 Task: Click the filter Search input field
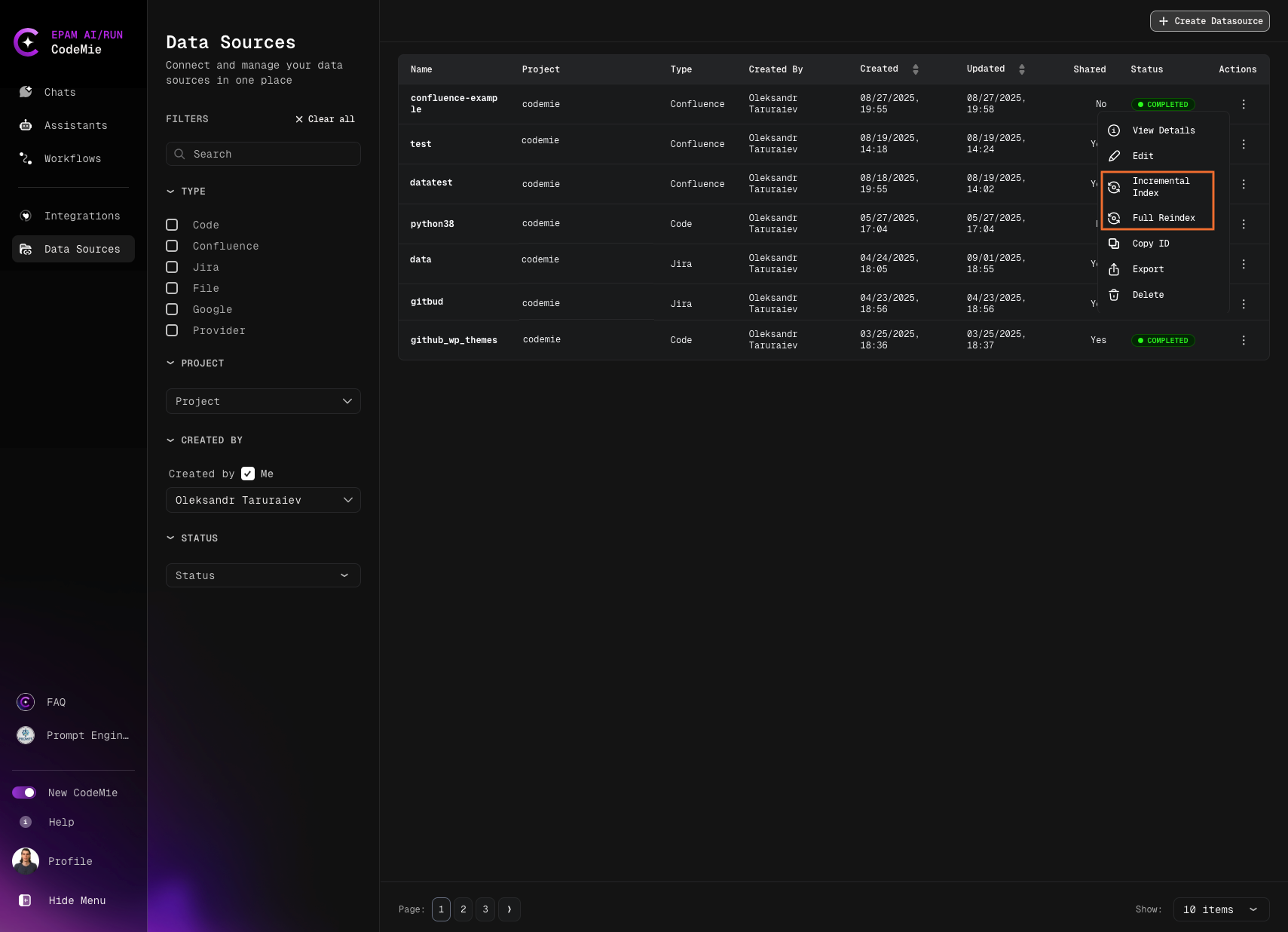coord(263,154)
